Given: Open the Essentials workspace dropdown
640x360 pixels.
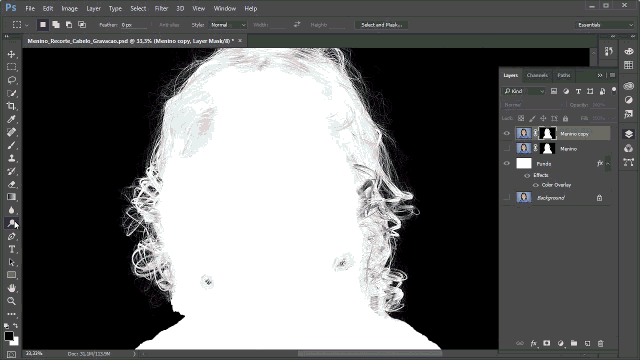Looking at the screenshot, I should click(605, 25).
